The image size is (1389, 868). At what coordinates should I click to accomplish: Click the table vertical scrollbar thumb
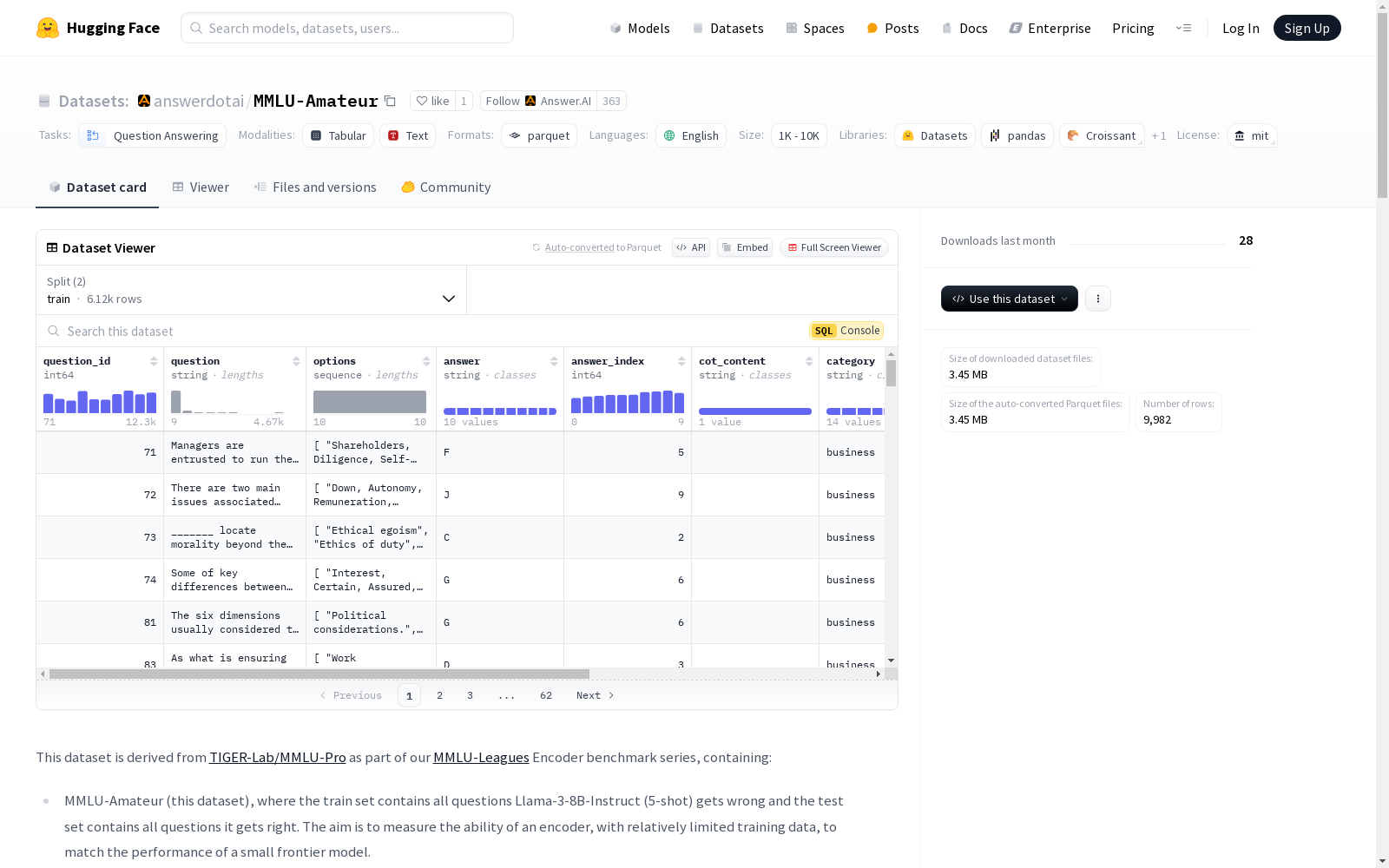click(891, 373)
